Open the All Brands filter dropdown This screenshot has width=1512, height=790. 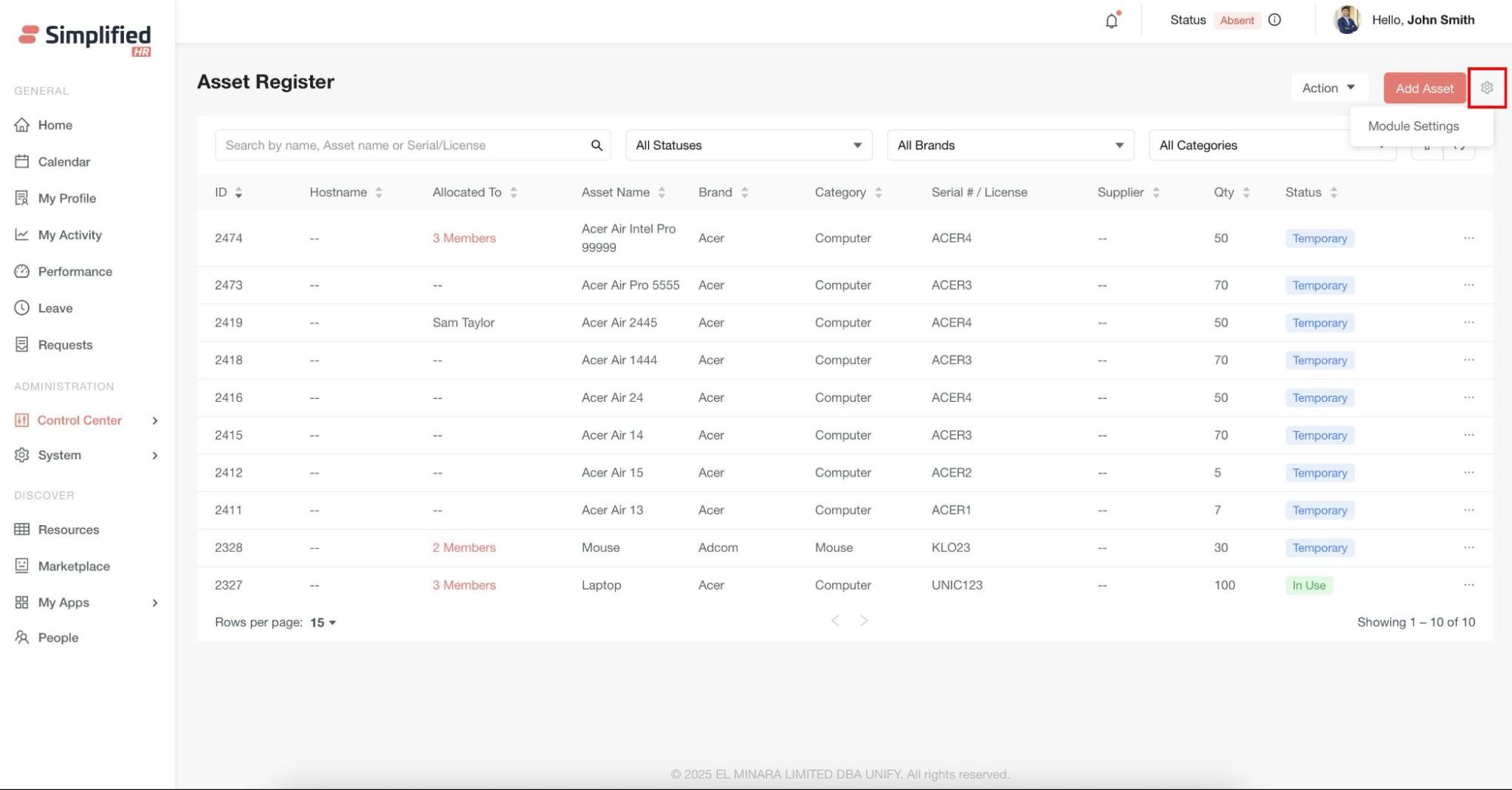click(1010, 145)
